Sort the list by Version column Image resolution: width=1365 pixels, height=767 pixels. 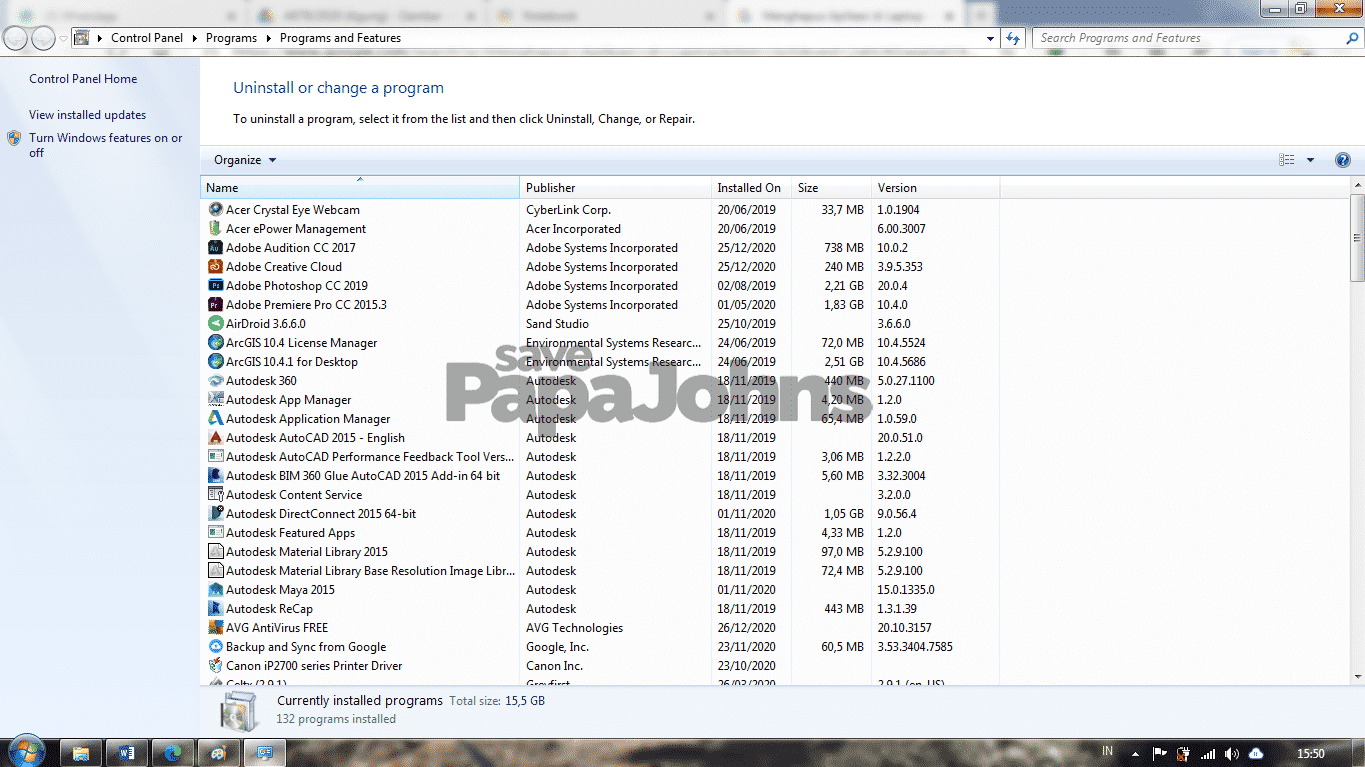(x=935, y=188)
